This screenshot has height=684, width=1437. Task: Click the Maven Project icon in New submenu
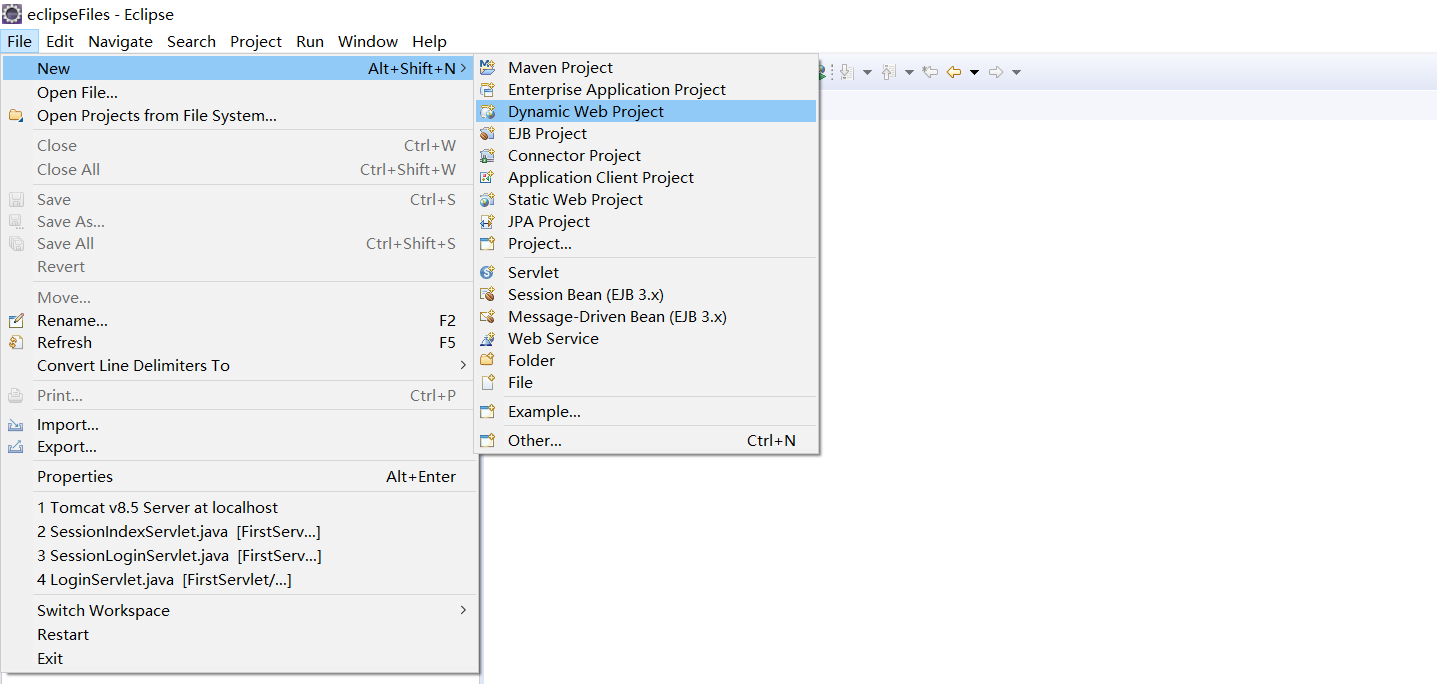pos(487,67)
